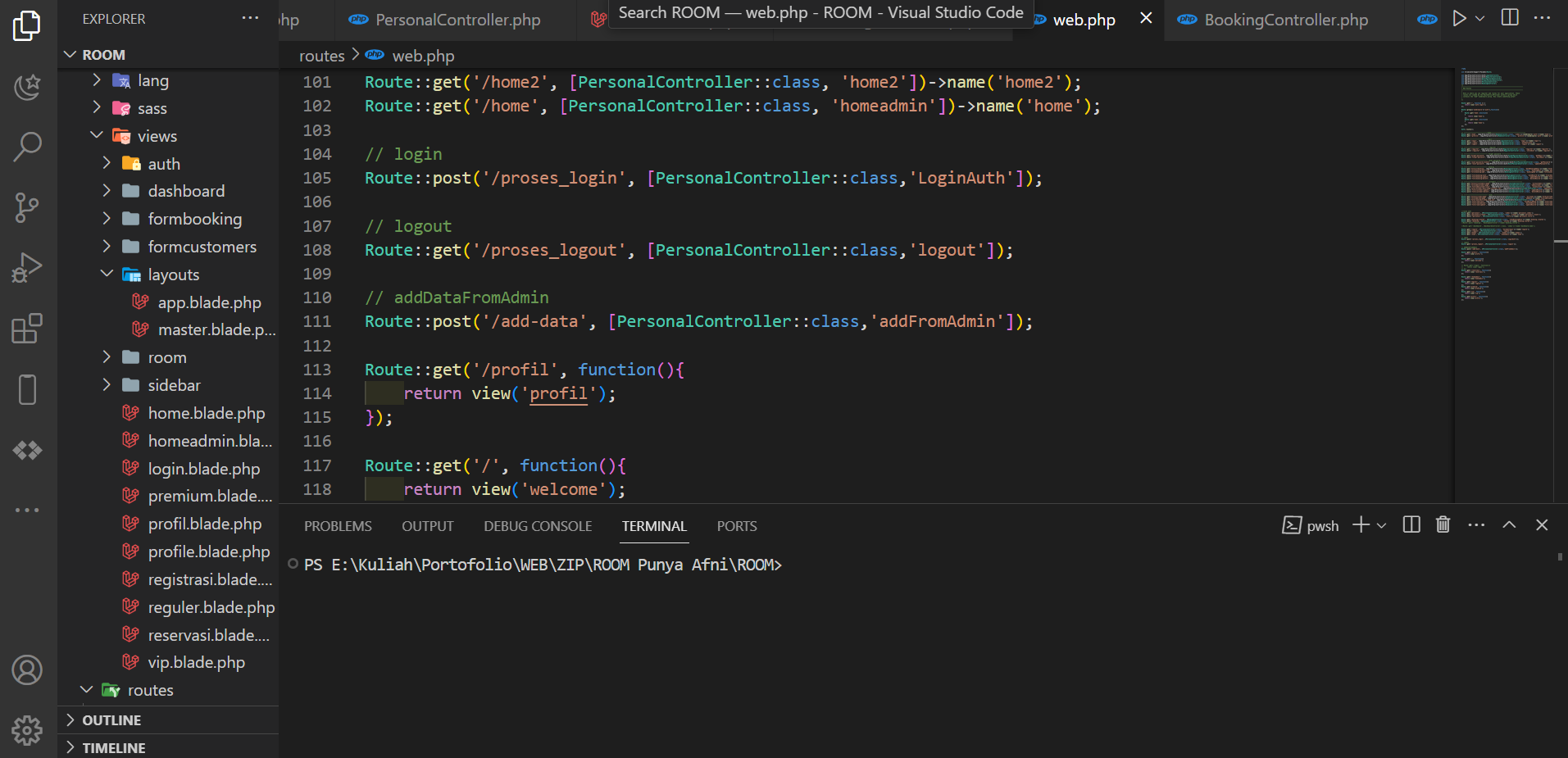Click routes breadcrumb above editor
The image size is (1568, 758).
coord(321,56)
